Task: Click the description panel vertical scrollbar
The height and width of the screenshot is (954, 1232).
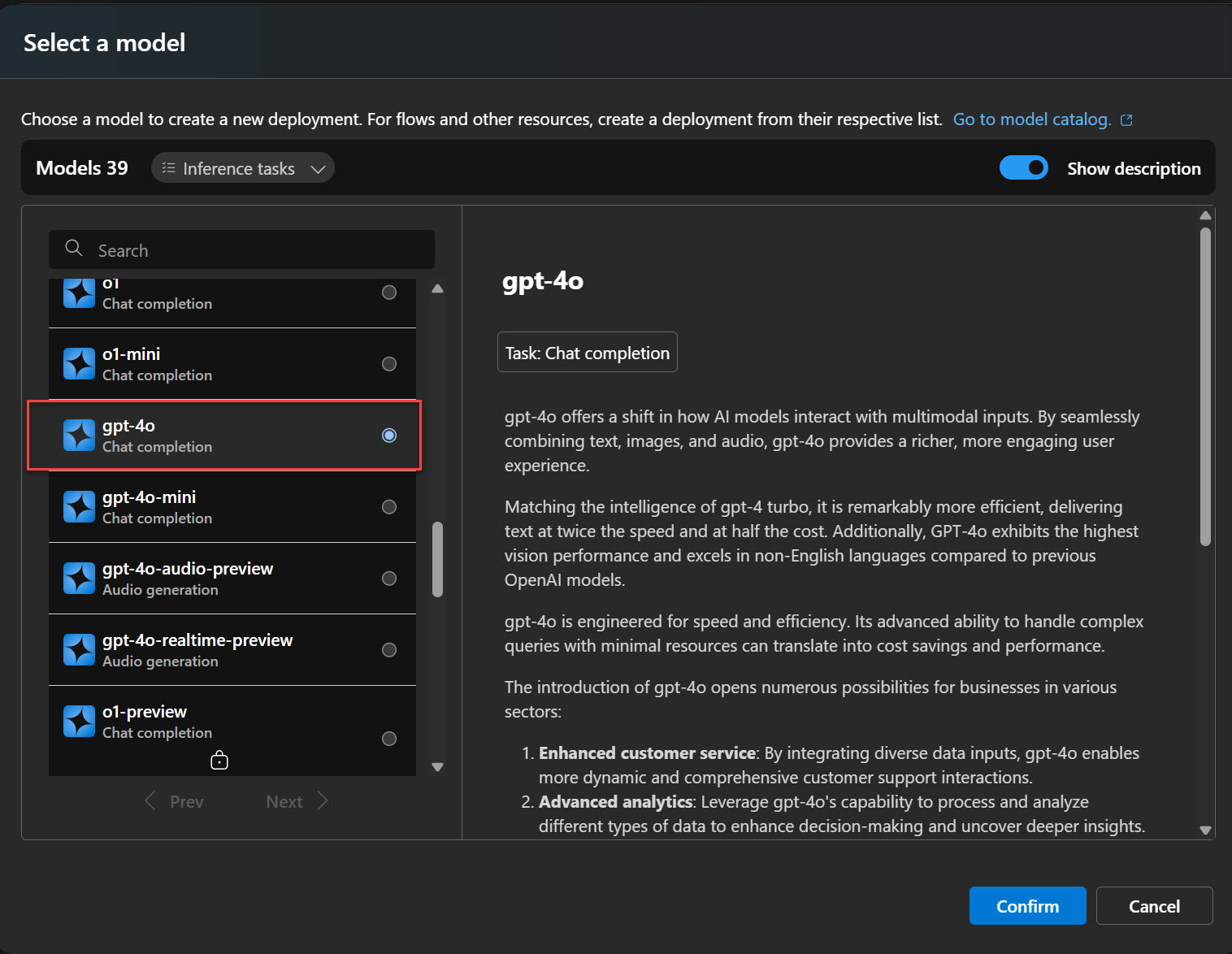Action: [x=1205, y=386]
